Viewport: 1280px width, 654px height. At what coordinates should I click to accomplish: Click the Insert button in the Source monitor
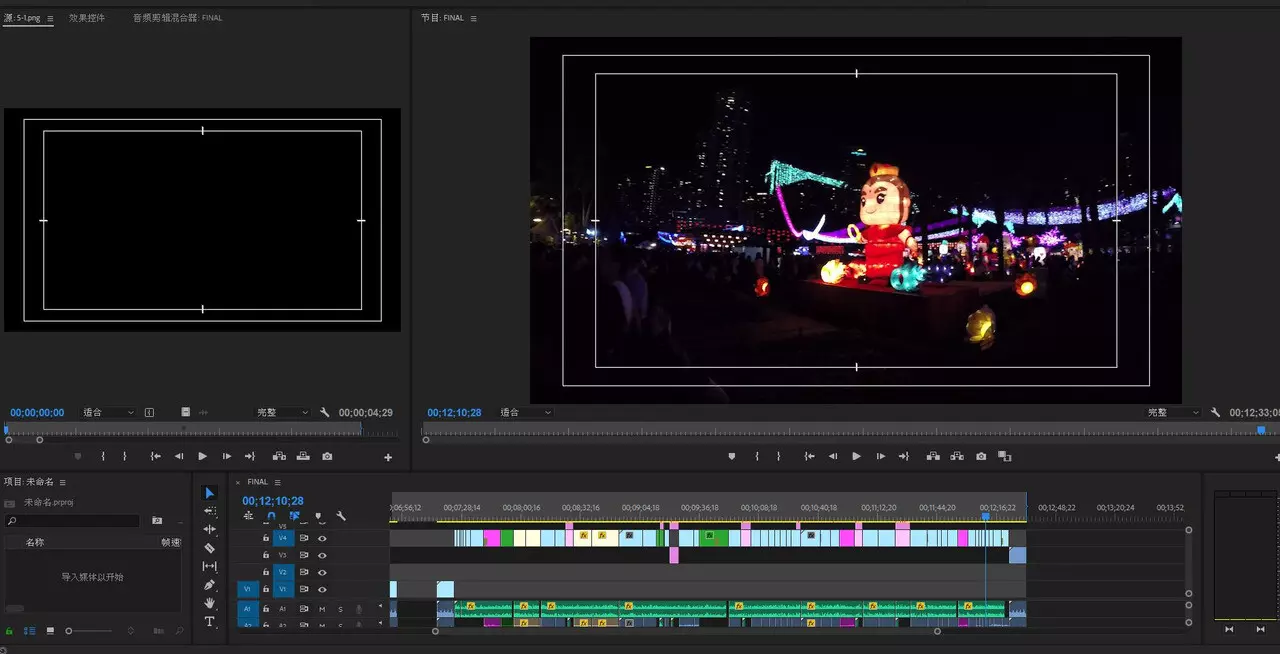click(279, 456)
